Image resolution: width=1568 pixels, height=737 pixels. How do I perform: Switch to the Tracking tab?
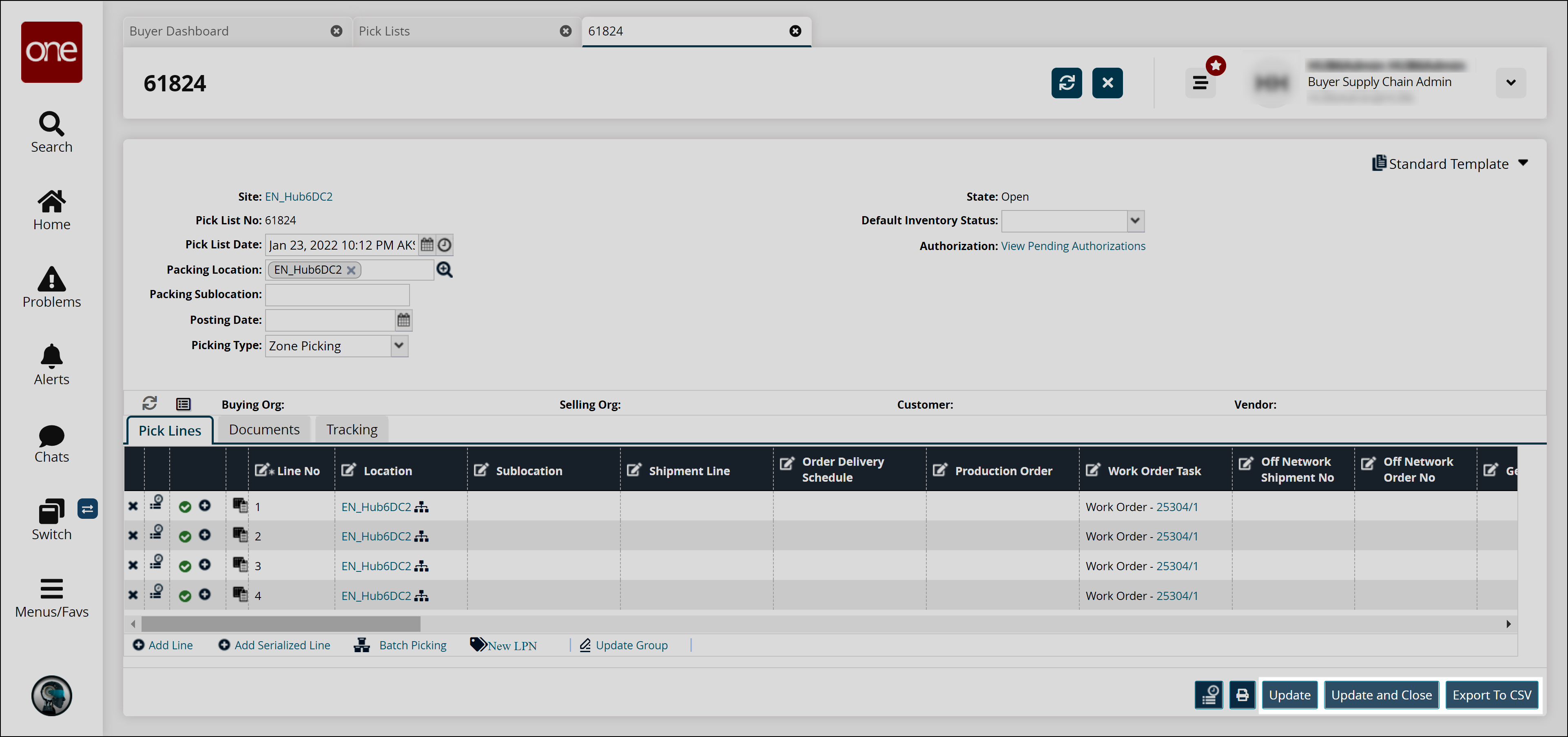tap(352, 429)
